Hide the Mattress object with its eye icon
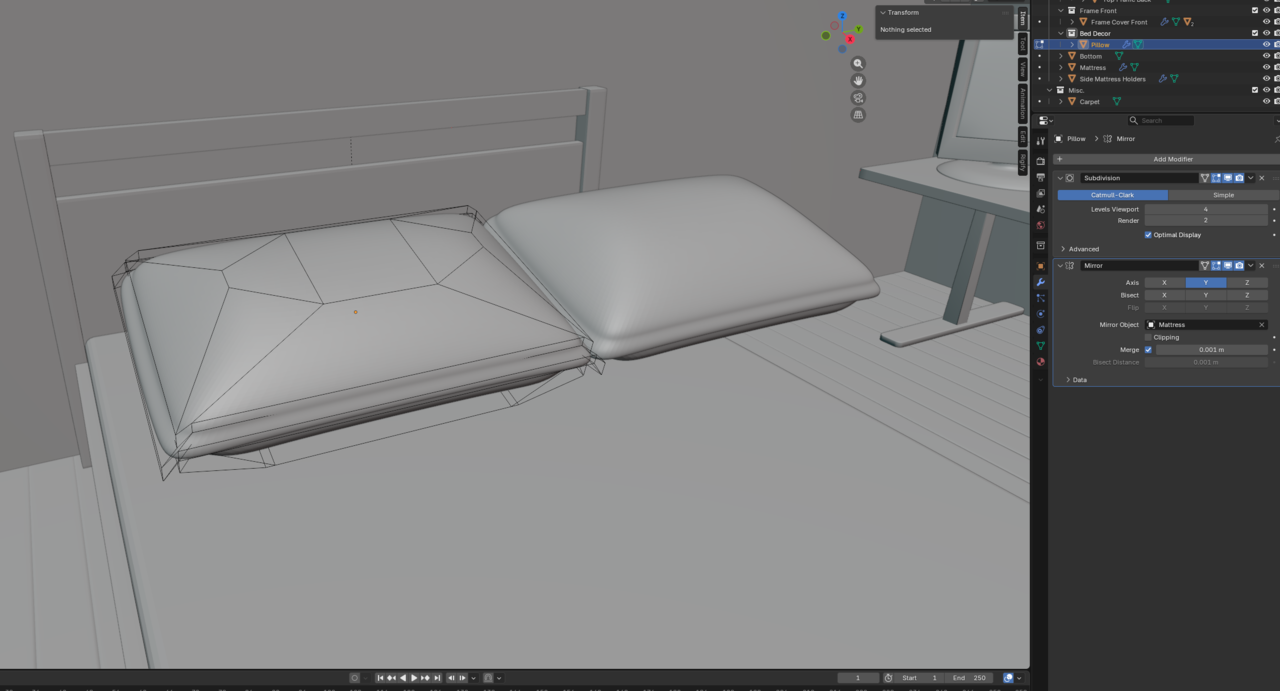1280x691 pixels. click(1267, 67)
